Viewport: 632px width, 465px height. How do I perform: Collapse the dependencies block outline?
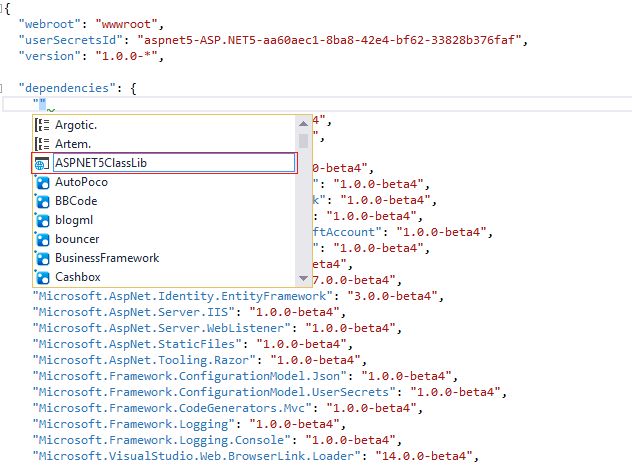pos(1,88)
